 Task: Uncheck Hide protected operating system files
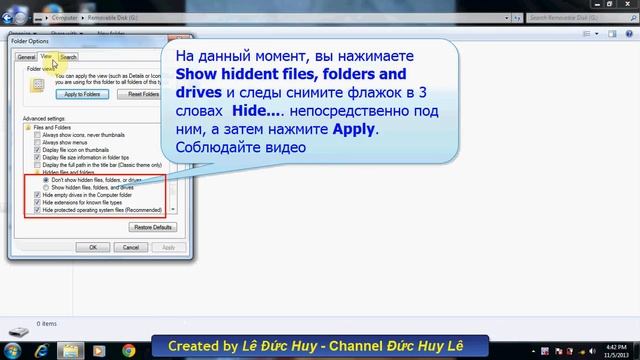[x=37, y=210]
